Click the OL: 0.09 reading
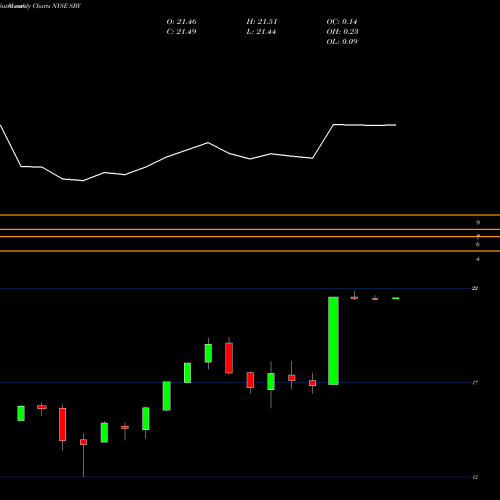 pyautogui.click(x=342, y=42)
